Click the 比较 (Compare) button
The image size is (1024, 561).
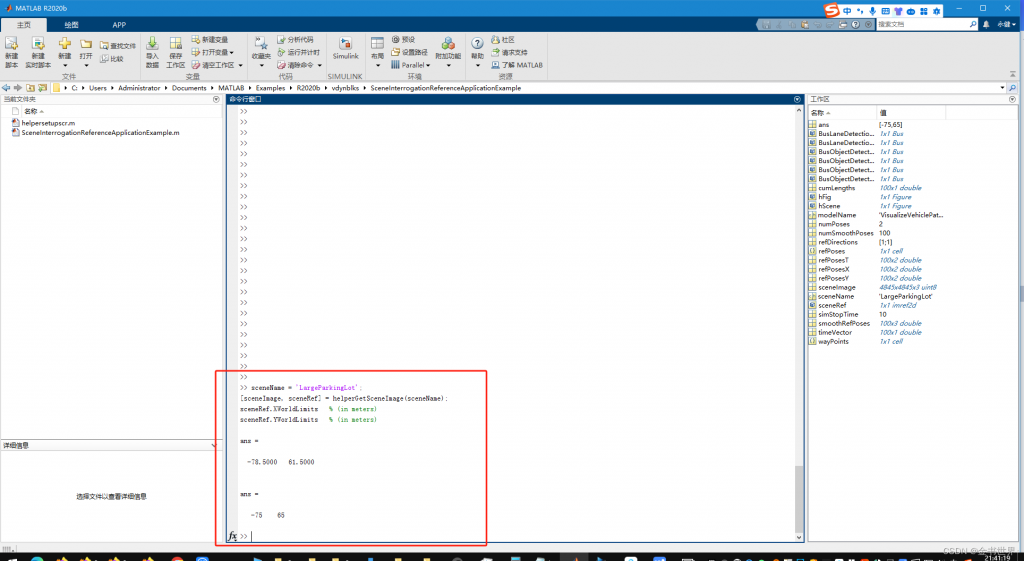click(112, 59)
